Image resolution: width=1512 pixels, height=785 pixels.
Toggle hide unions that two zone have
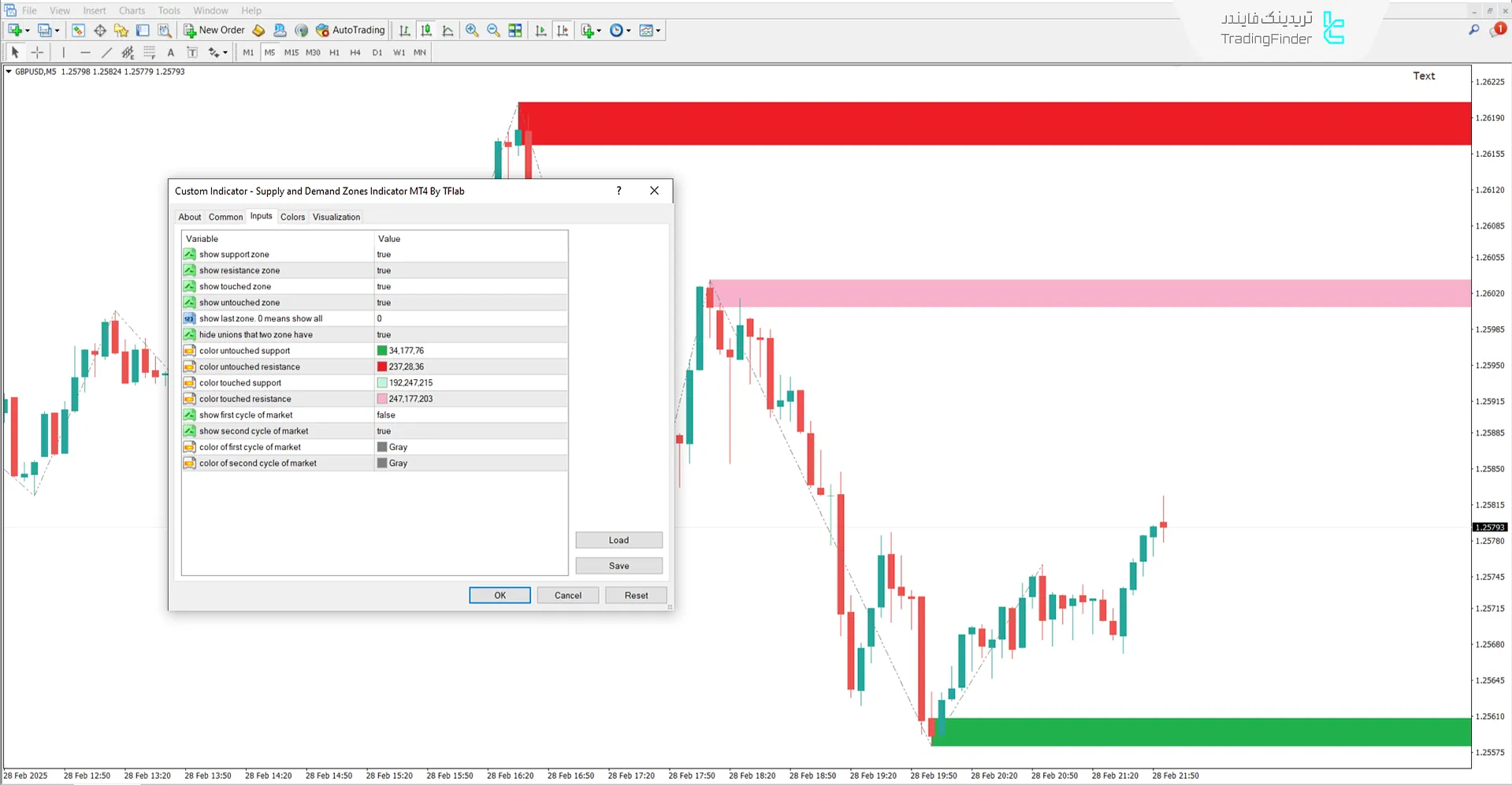[470, 334]
